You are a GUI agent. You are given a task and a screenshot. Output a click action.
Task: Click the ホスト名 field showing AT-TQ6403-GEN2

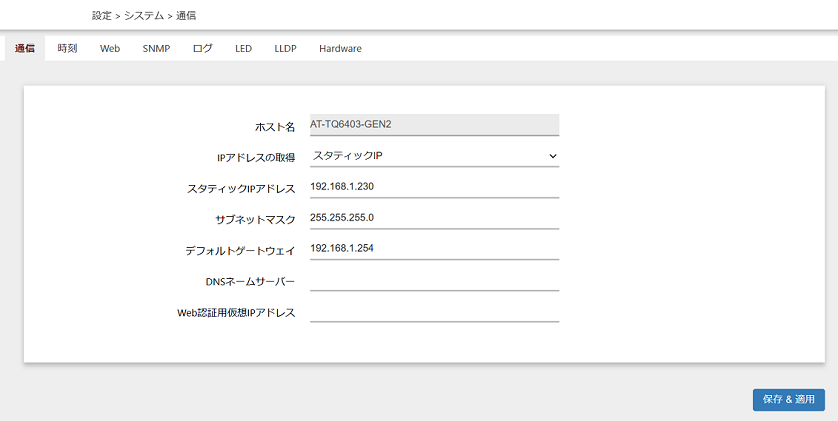click(434, 124)
